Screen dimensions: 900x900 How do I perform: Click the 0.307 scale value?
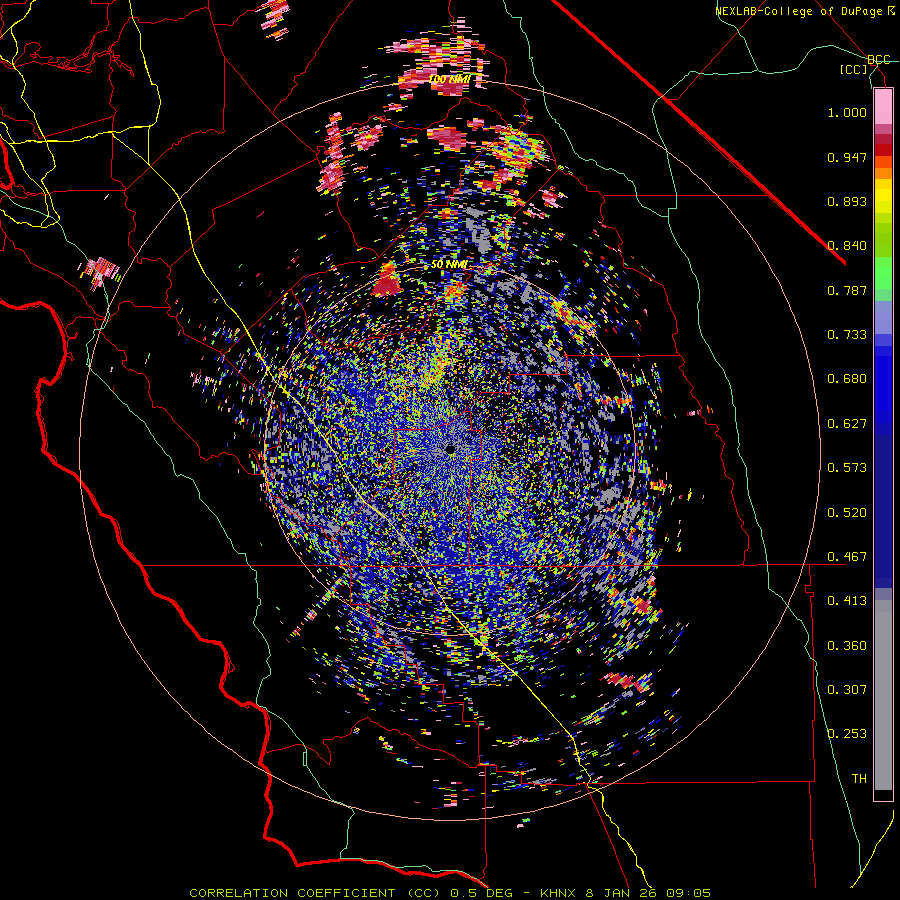click(847, 690)
